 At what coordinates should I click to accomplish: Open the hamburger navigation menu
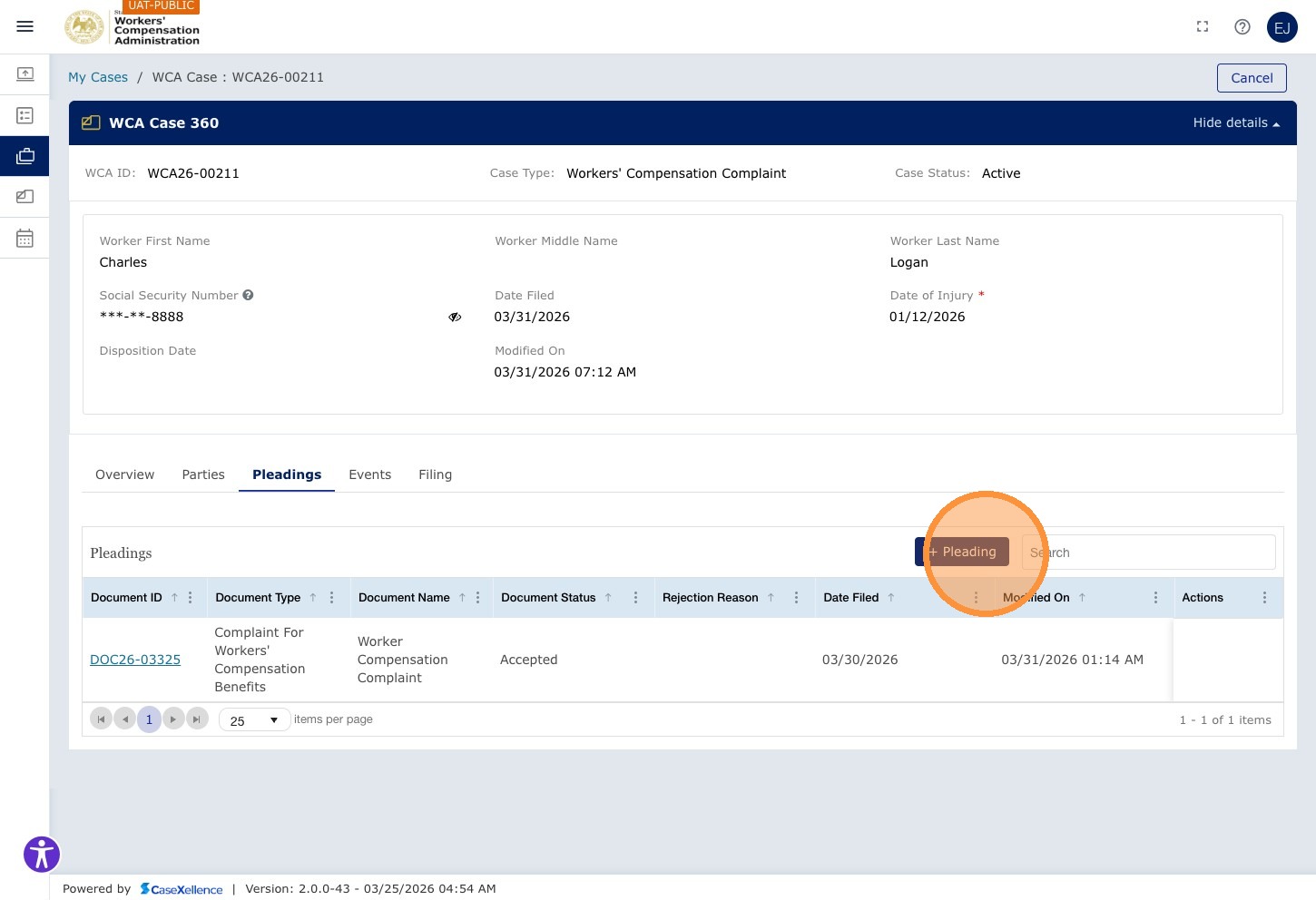click(25, 26)
